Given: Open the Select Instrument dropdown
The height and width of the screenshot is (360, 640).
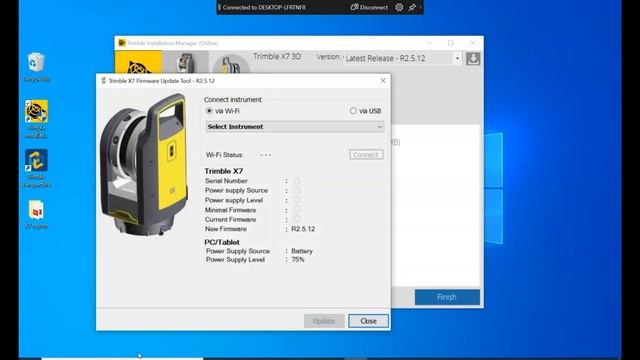Looking at the screenshot, I should [295, 127].
